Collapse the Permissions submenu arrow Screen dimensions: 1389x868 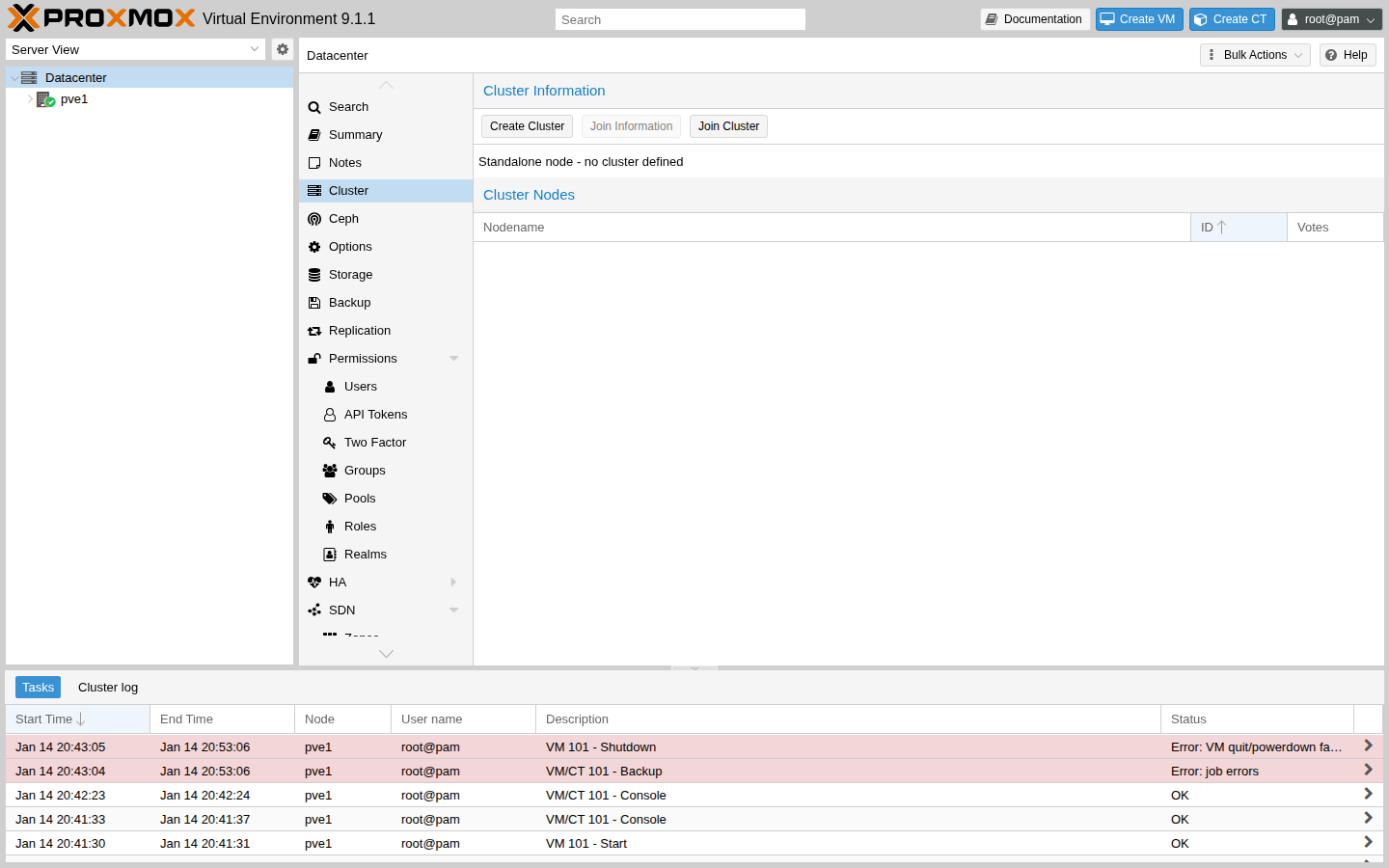(x=453, y=359)
